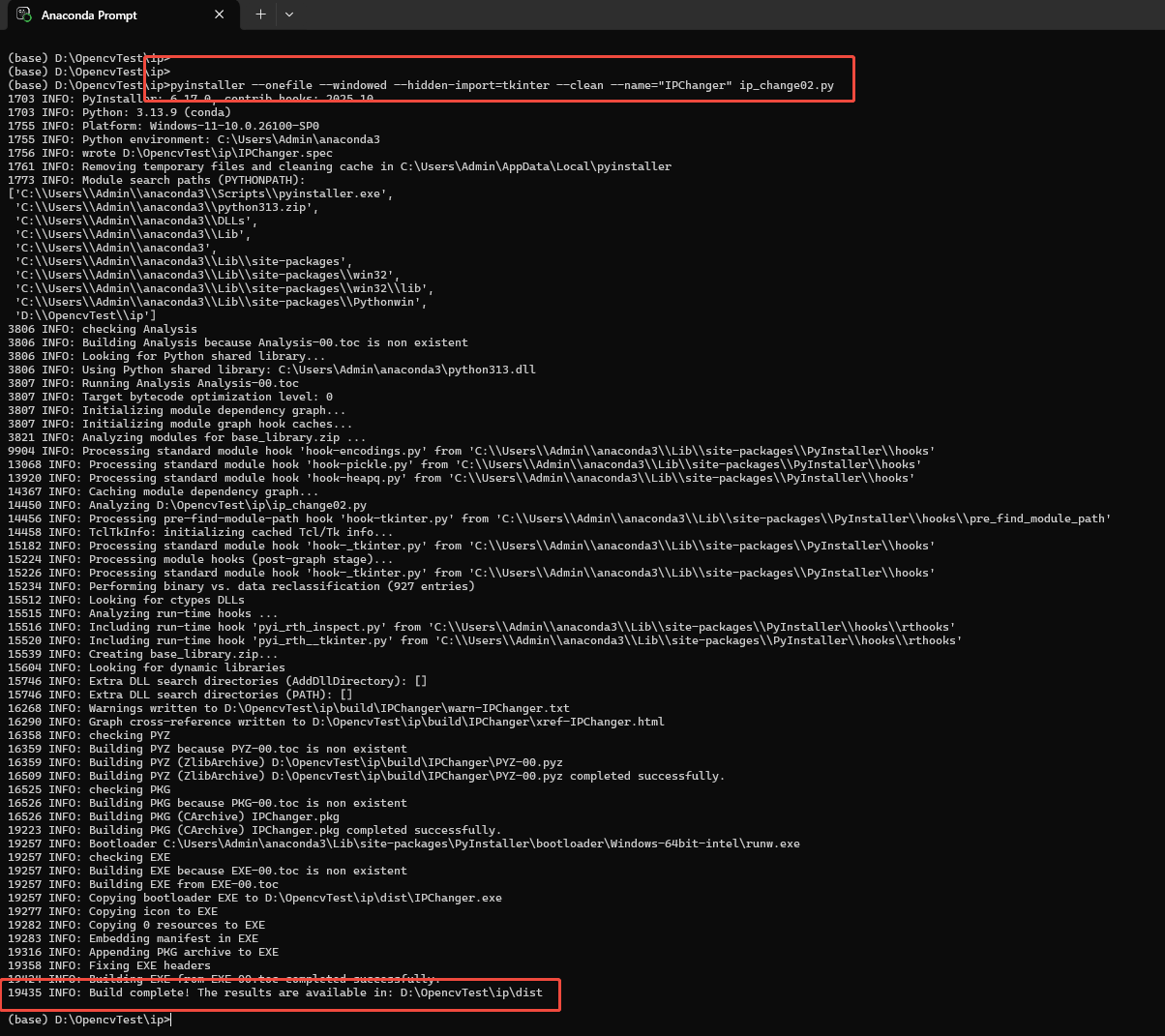
Task: Click 'Looking for dynamic libraries' line
Action: tap(147, 667)
